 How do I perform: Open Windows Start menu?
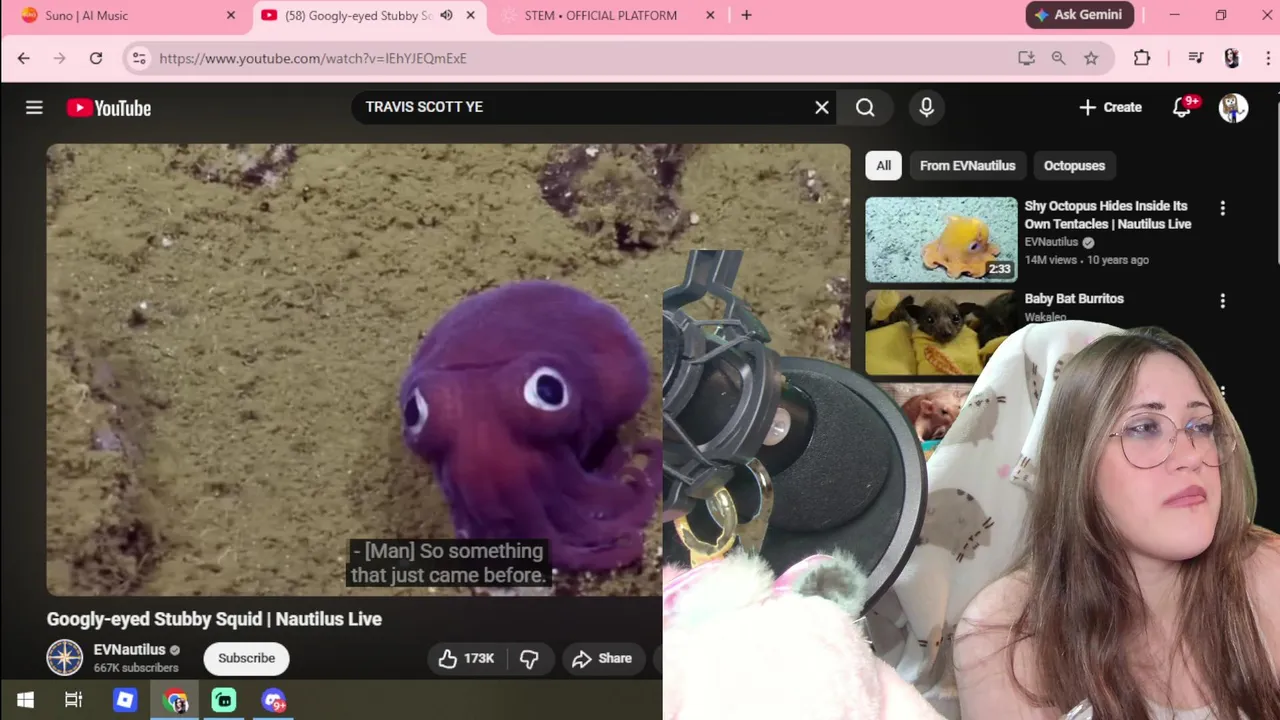(x=25, y=700)
